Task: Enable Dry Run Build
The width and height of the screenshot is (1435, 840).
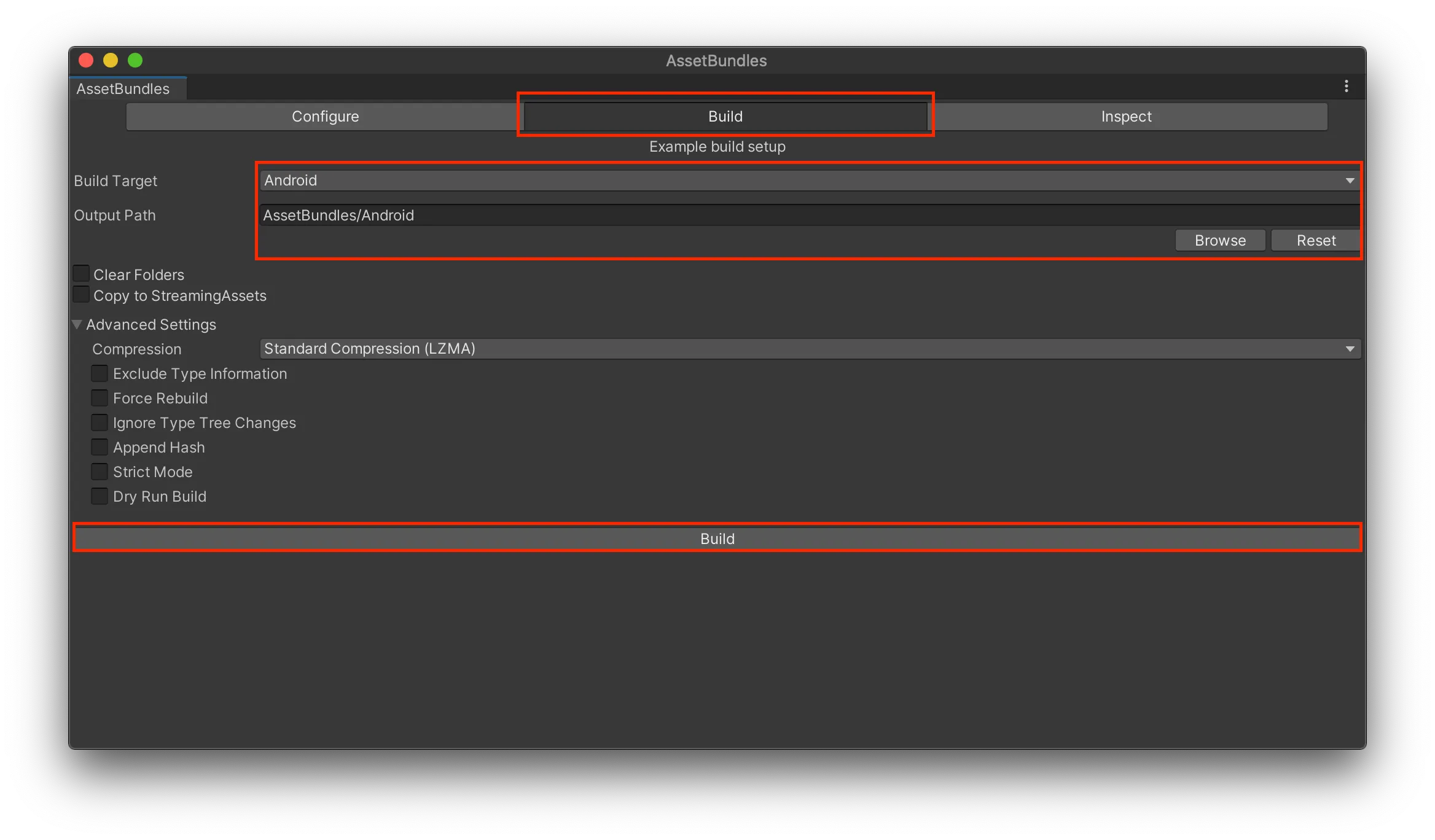Action: point(99,496)
